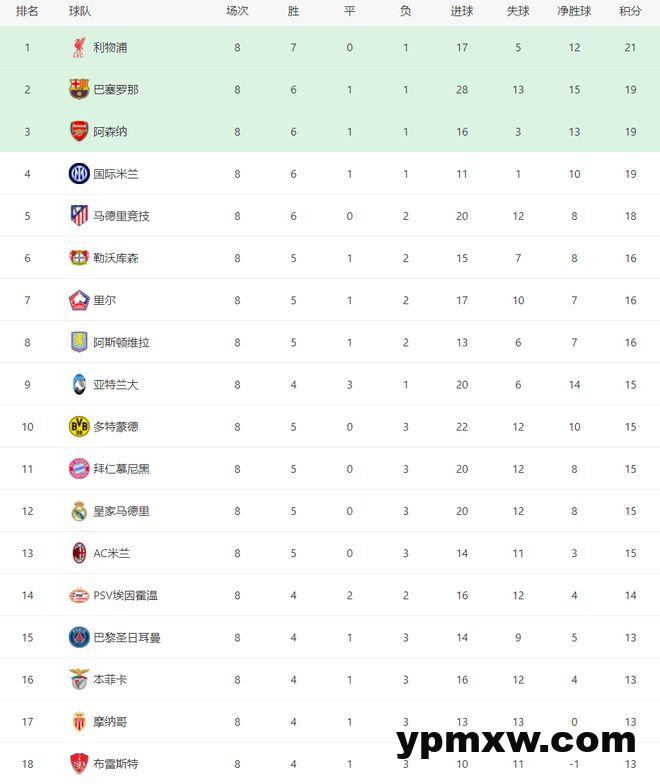Click the Real Madrid crest icon
Screen dimensions: 660x784
pos(79,511)
